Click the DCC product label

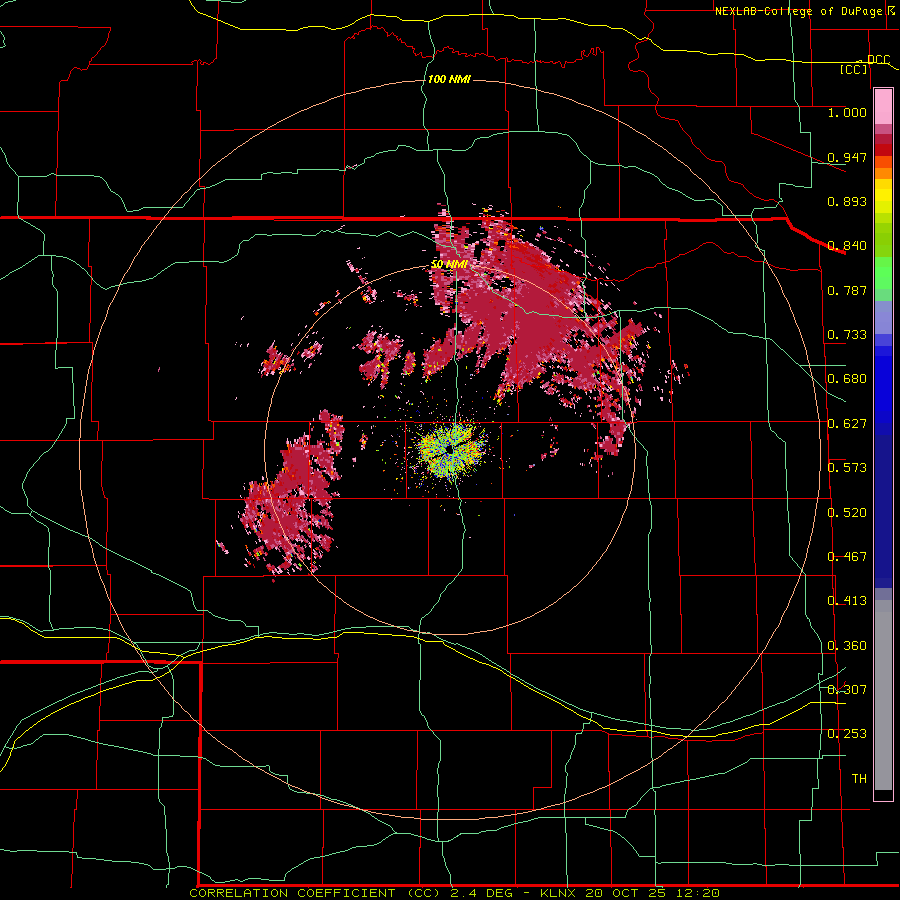click(x=878, y=59)
